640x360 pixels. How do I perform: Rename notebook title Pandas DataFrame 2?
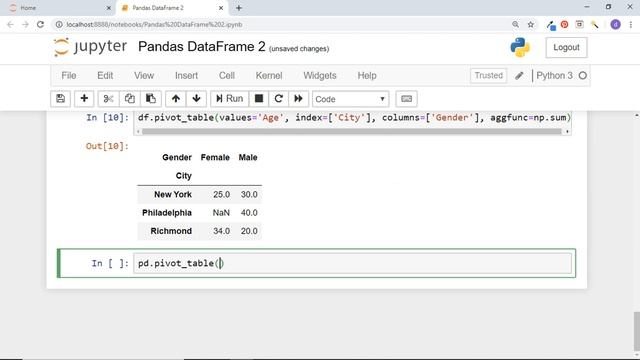(202, 47)
